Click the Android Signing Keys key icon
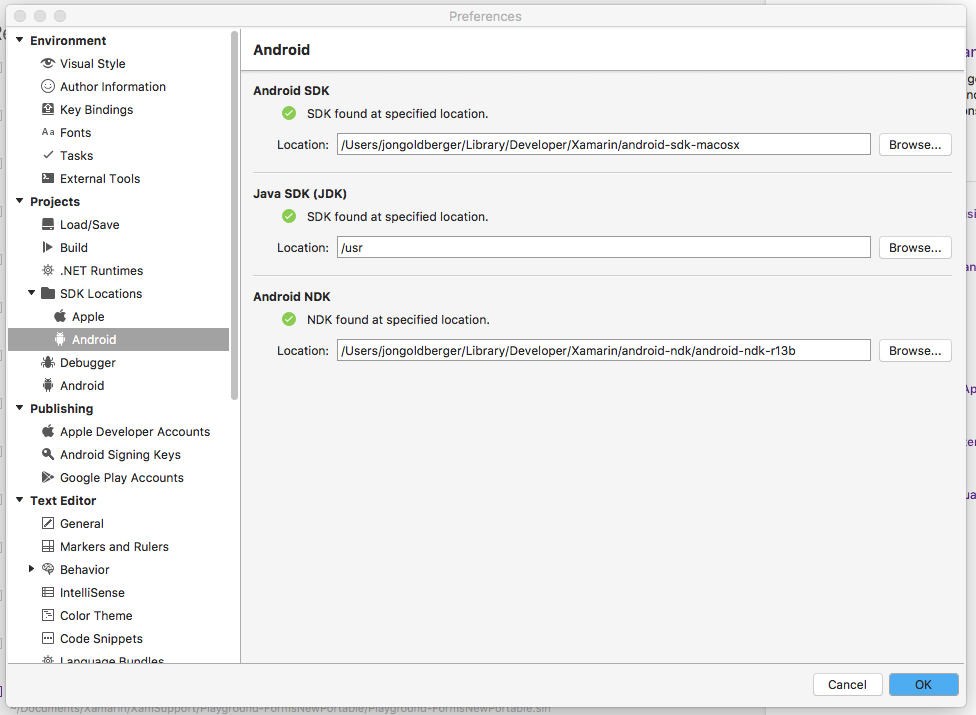 point(48,454)
